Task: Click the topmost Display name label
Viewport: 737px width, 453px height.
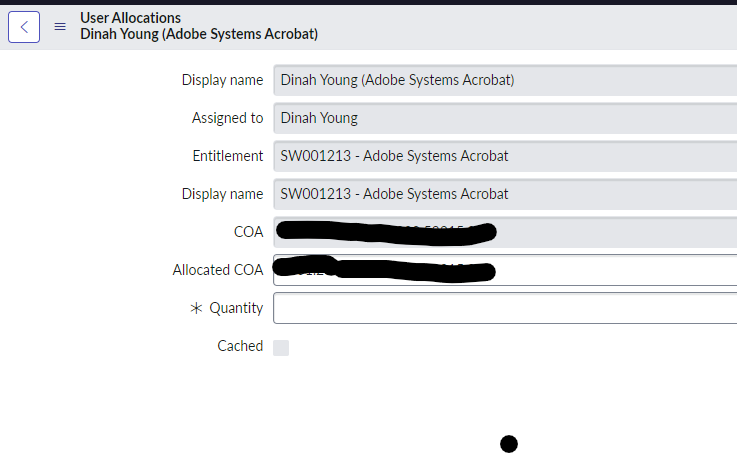Action: [x=222, y=80]
